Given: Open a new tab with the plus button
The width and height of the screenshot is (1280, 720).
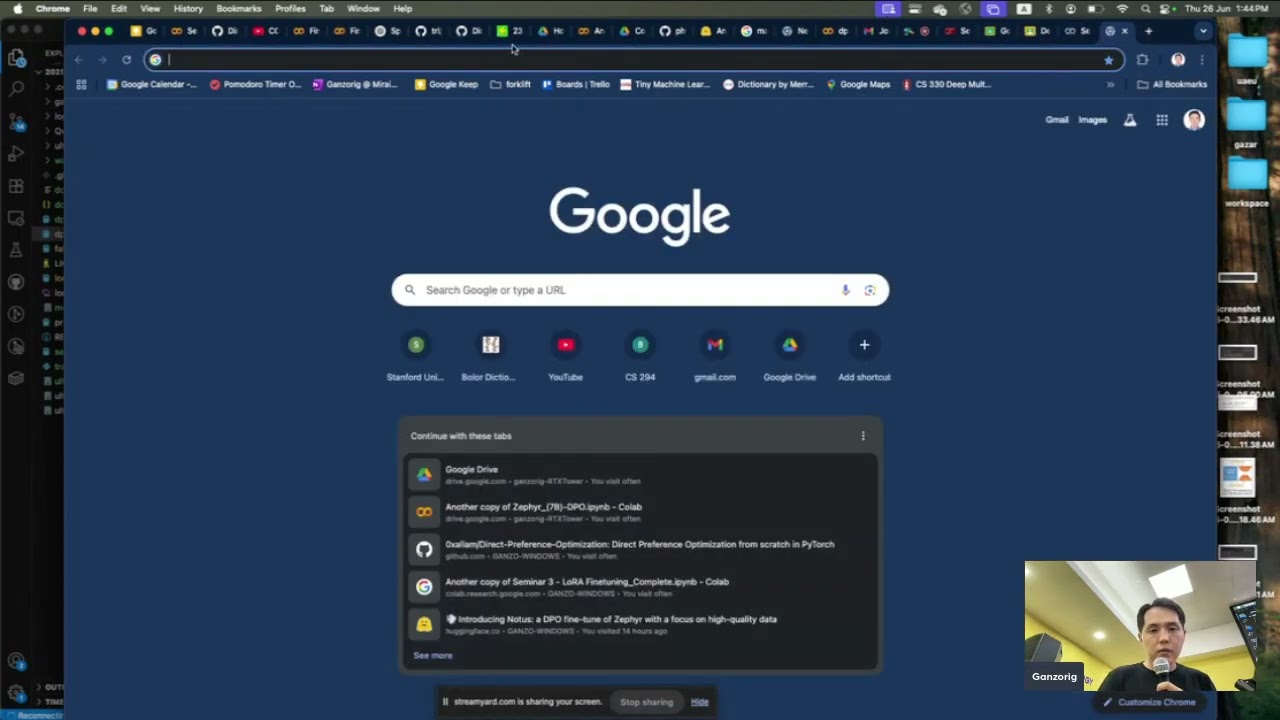Looking at the screenshot, I should [x=1148, y=31].
